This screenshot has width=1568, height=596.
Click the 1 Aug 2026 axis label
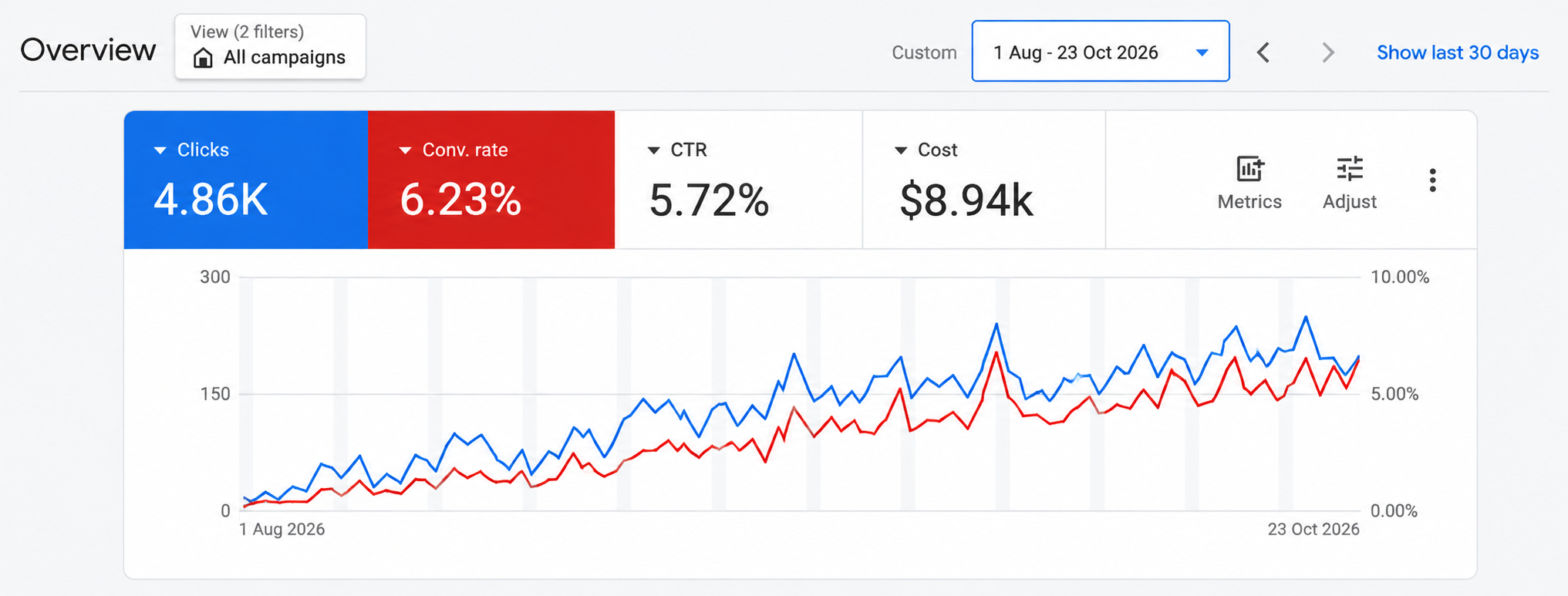coord(282,529)
